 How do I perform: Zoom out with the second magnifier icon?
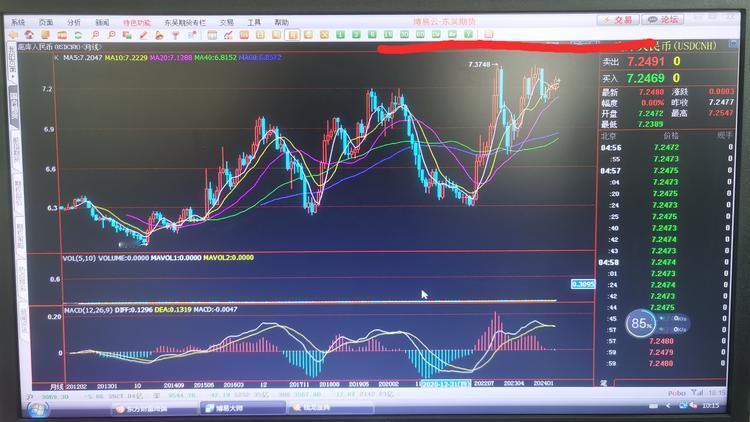[111, 35]
